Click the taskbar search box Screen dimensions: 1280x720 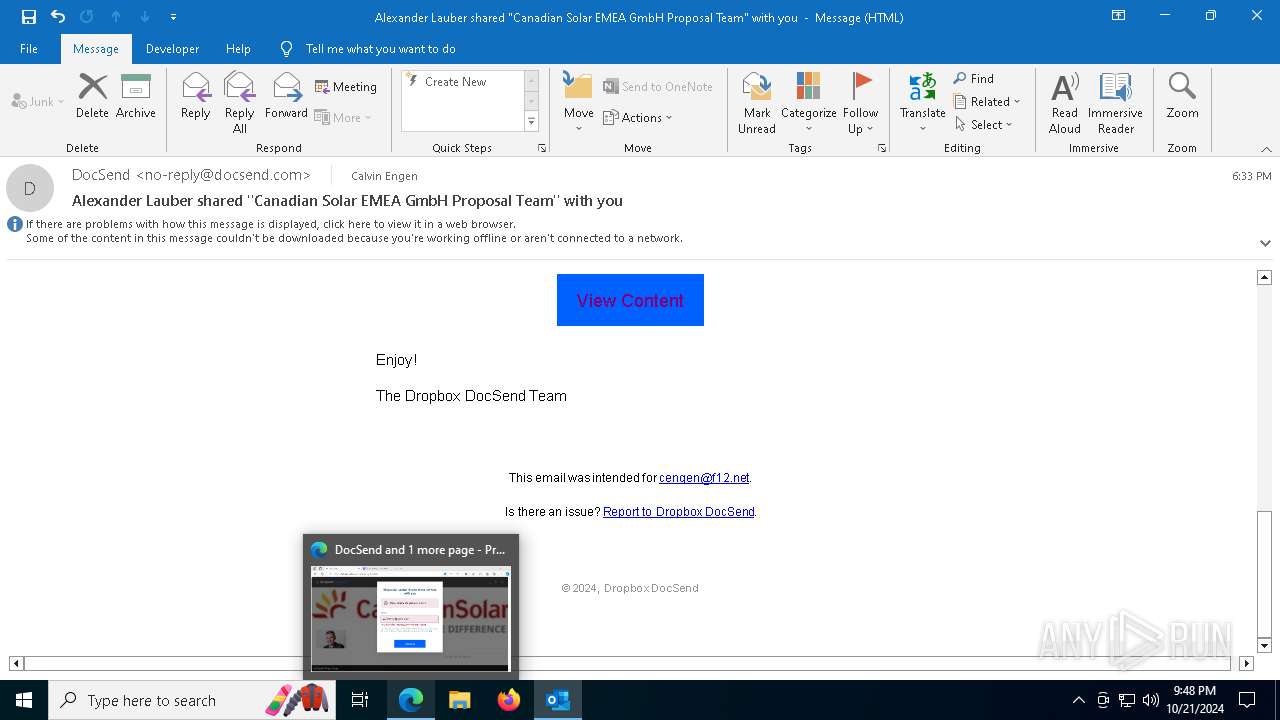click(192, 700)
